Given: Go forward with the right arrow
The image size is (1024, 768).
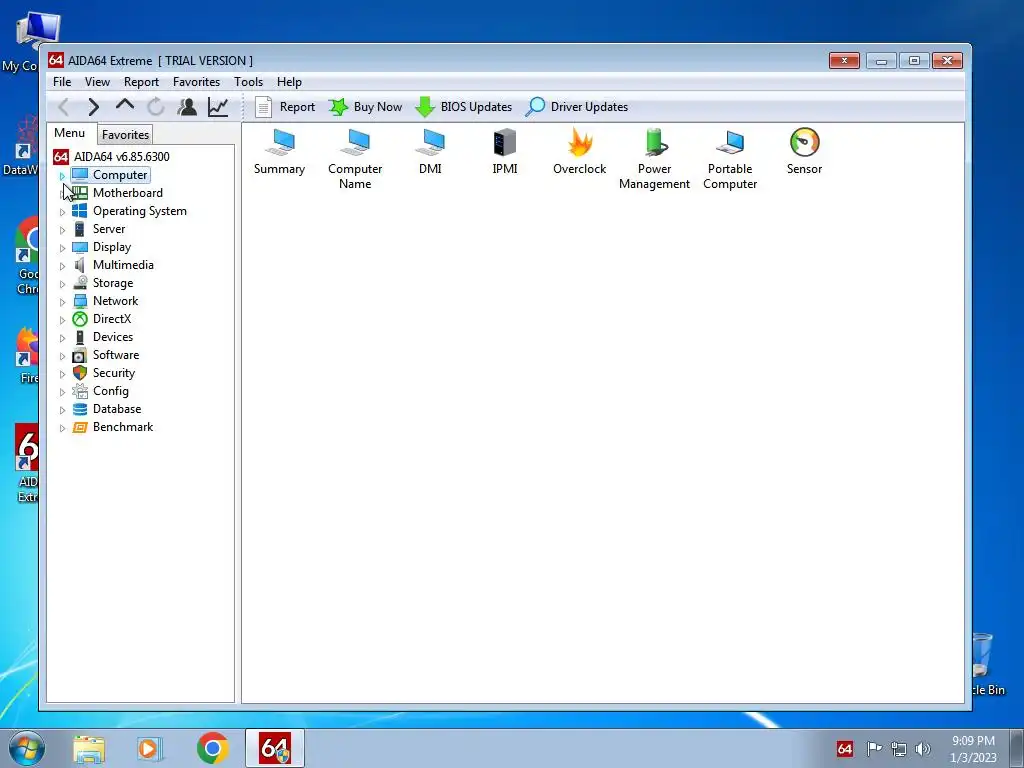Looking at the screenshot, I should [x=93, y=106].
